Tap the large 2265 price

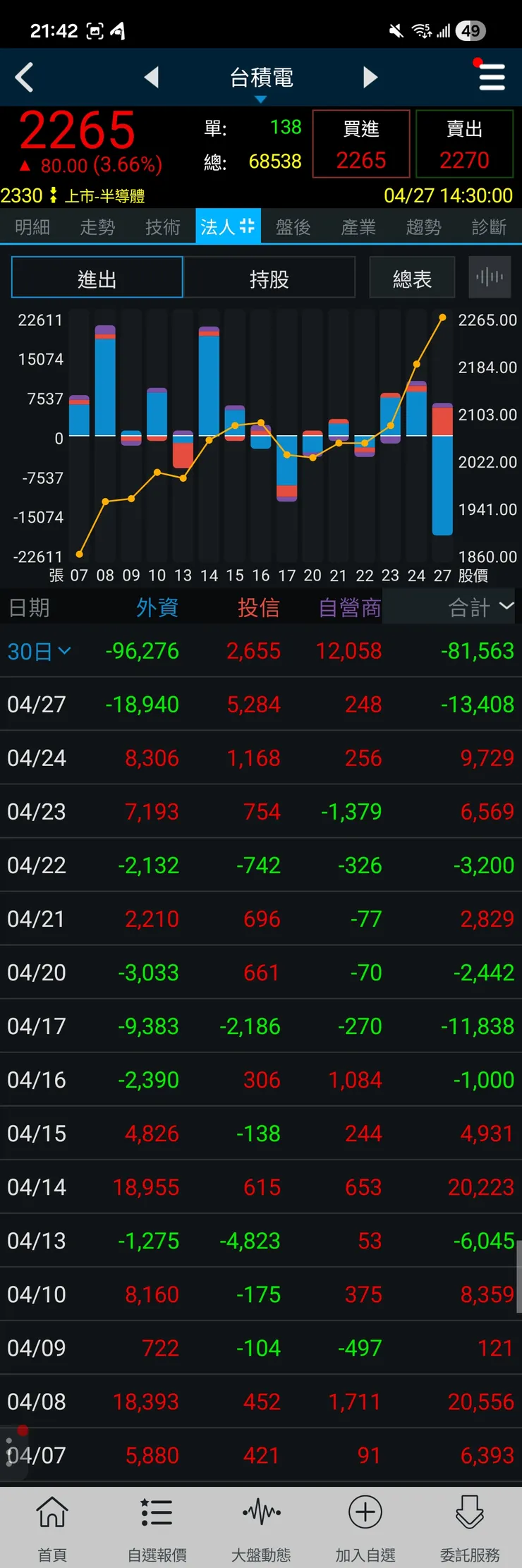[x=77, y=130]
